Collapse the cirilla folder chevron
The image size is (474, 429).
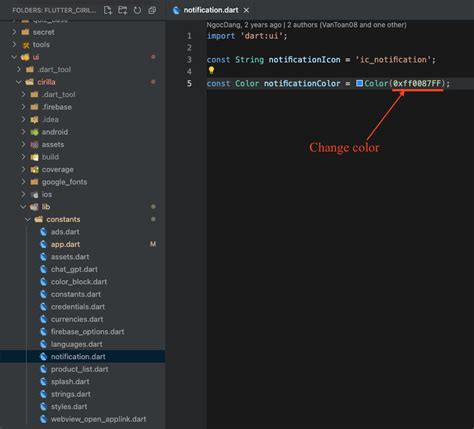pos(19,82)
